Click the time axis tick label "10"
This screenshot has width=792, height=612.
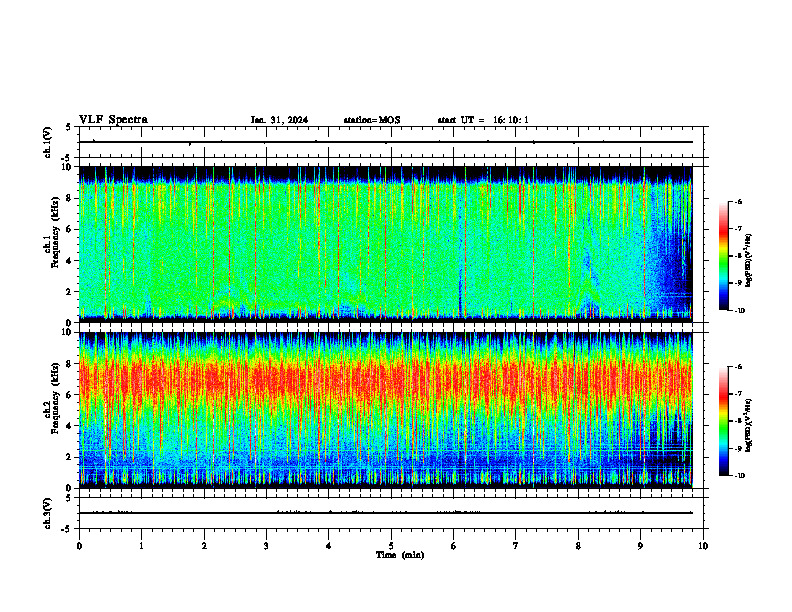(703, 546)
